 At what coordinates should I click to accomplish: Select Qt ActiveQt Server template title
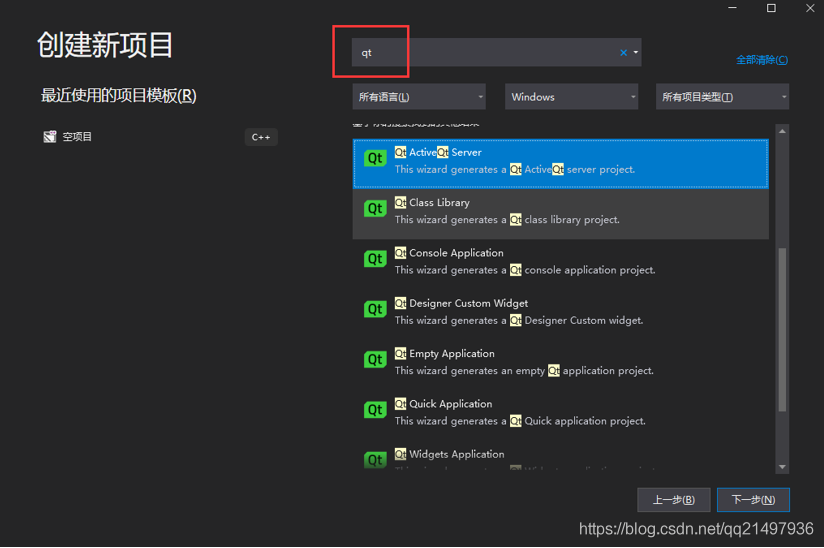pyautogui.click(x=438, y=152)
